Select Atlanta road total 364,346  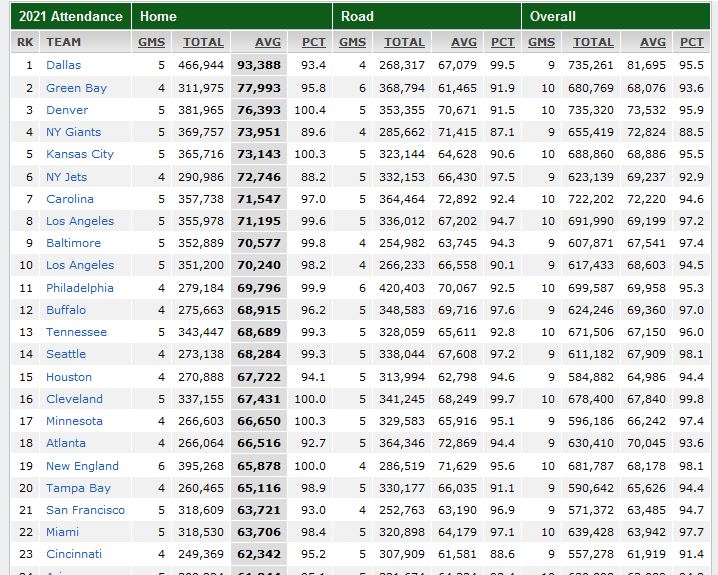coord(402,443)
